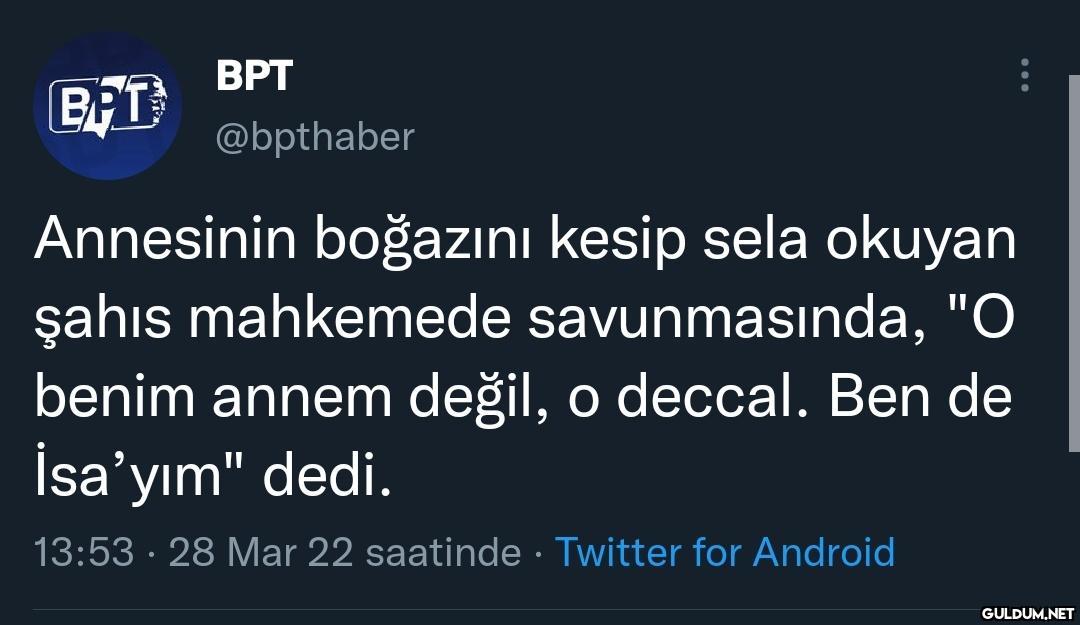Click the word "saatinde" in the timestamp row

click(x=443, y=551)
